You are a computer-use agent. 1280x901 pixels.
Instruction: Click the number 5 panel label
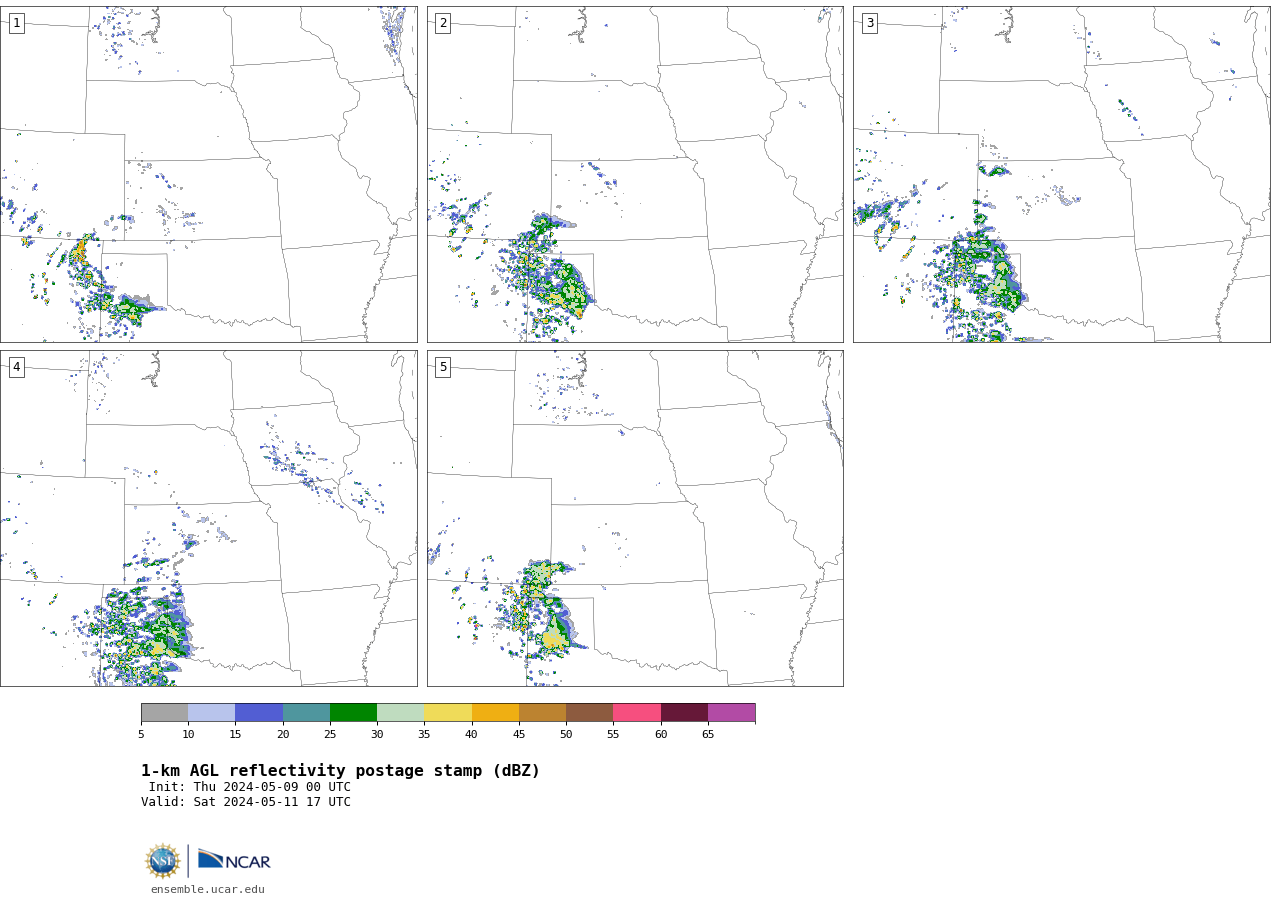pos(443,367)
